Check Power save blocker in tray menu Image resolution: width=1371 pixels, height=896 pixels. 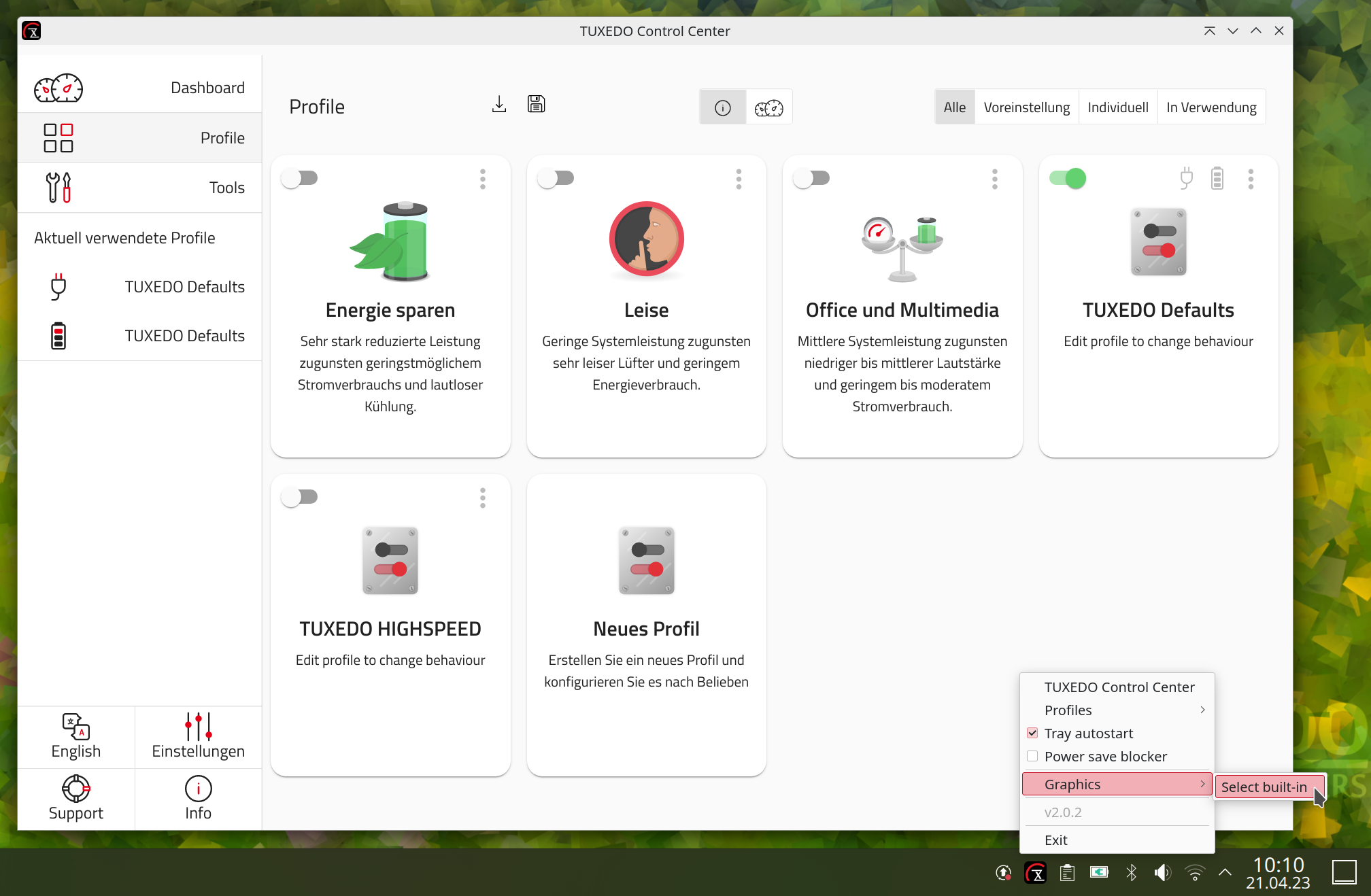click(x=1032, y=756)
